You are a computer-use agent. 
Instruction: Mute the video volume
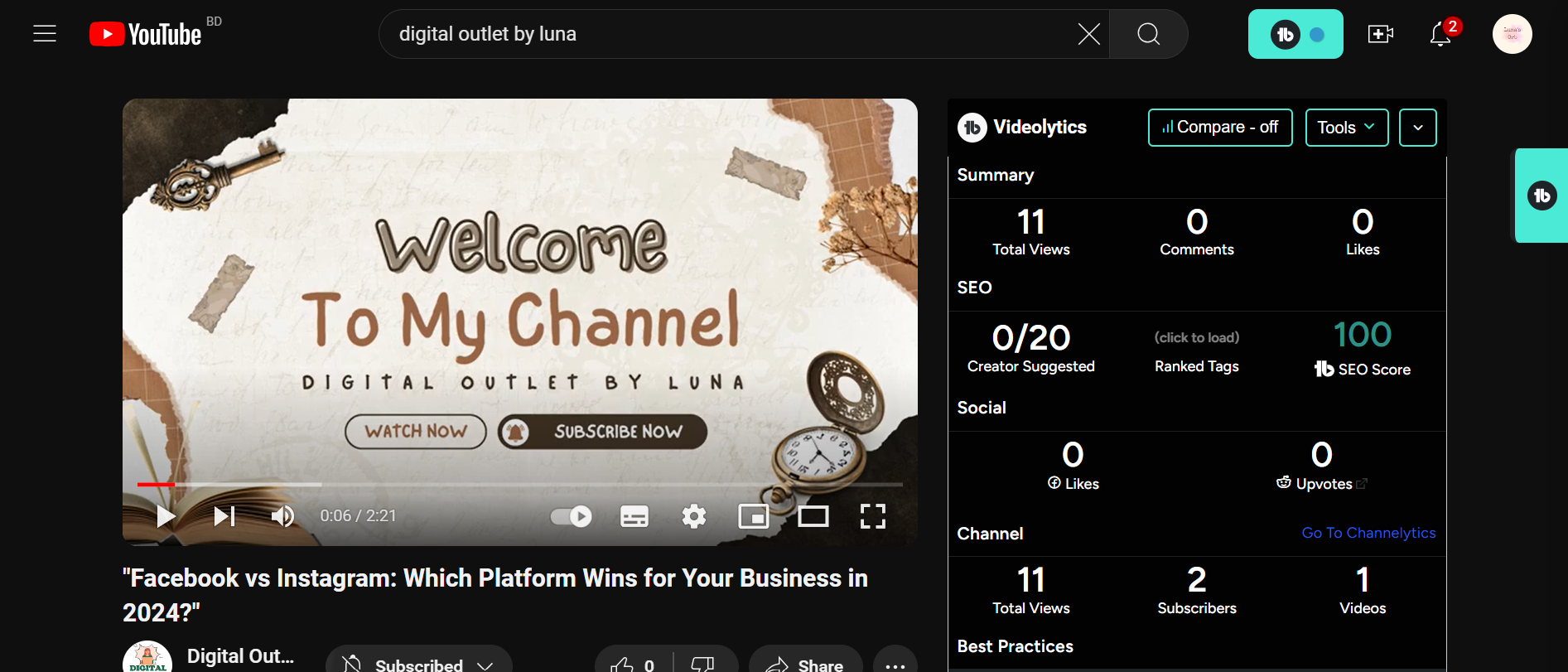coord(283,516)
